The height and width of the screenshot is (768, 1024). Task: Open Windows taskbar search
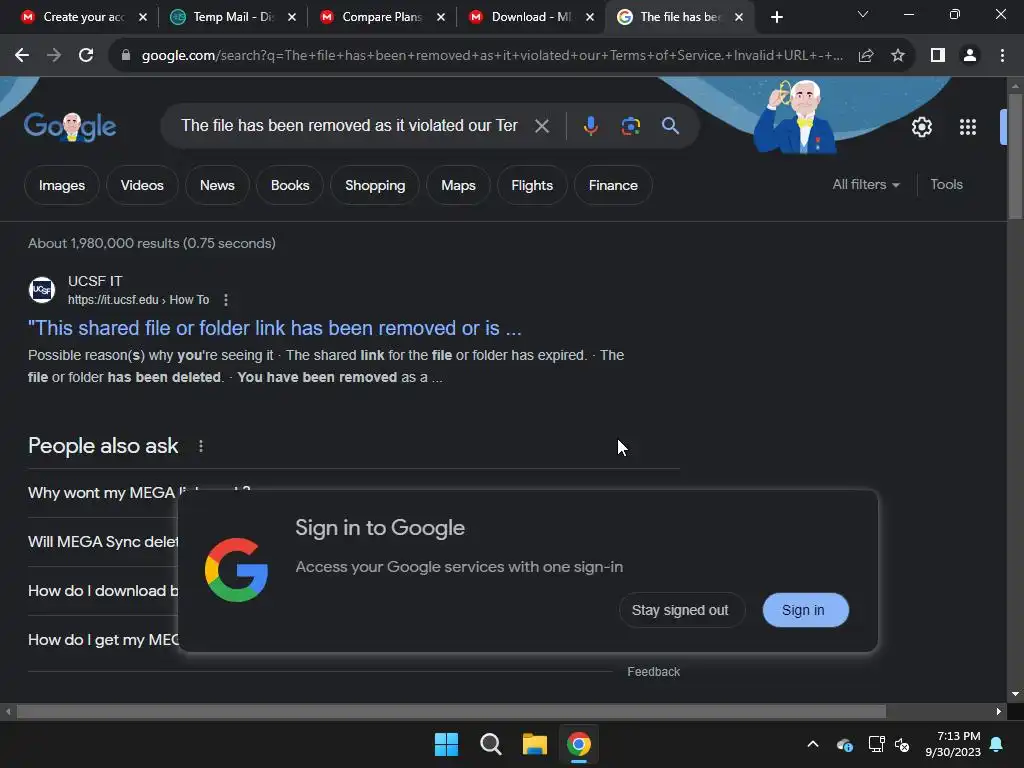coord(490,744)
